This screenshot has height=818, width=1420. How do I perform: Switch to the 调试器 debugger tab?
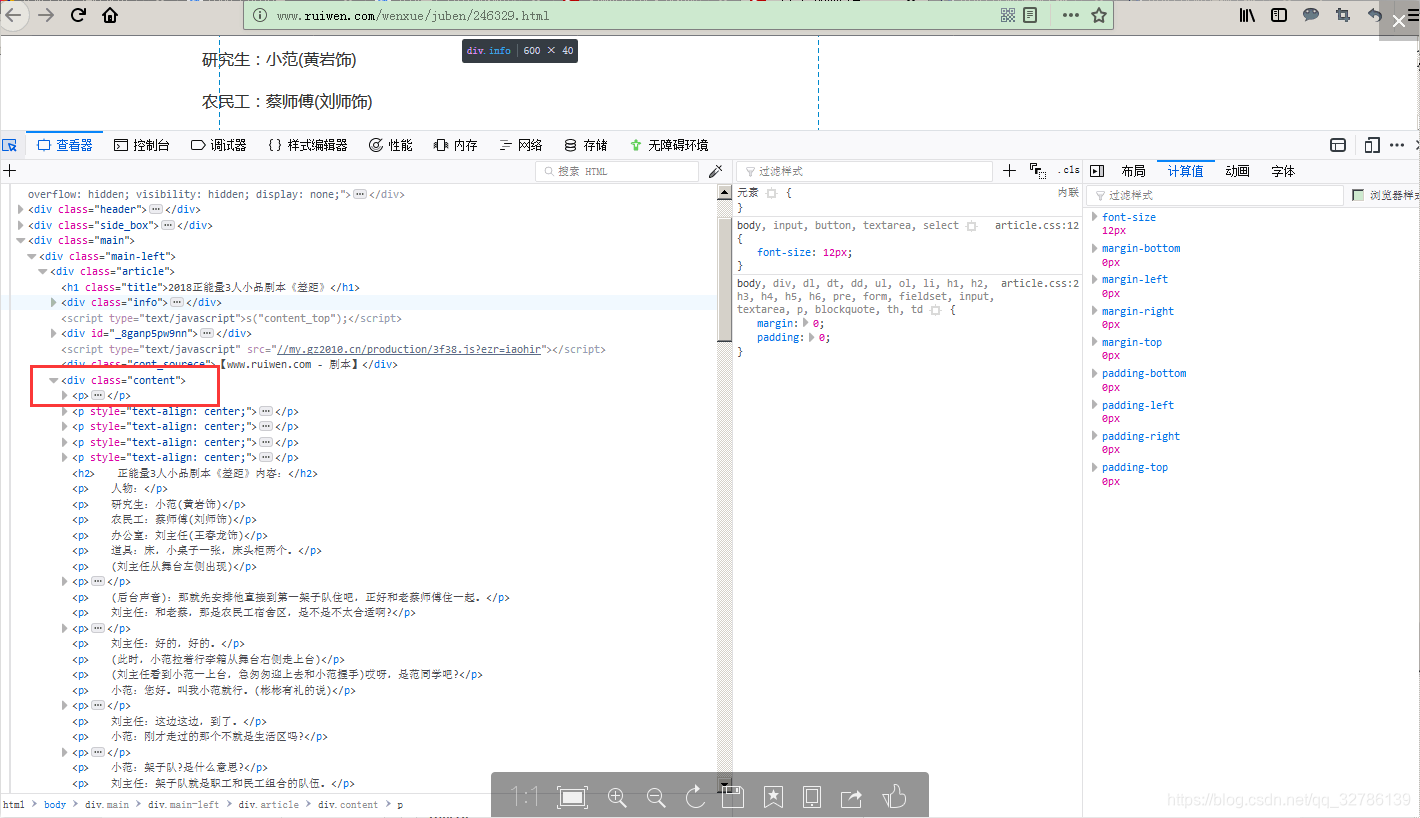[x=218, y=145]
